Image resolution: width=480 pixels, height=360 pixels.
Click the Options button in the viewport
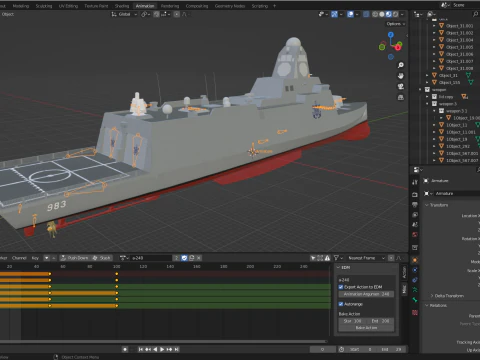[x=396, y=24]
